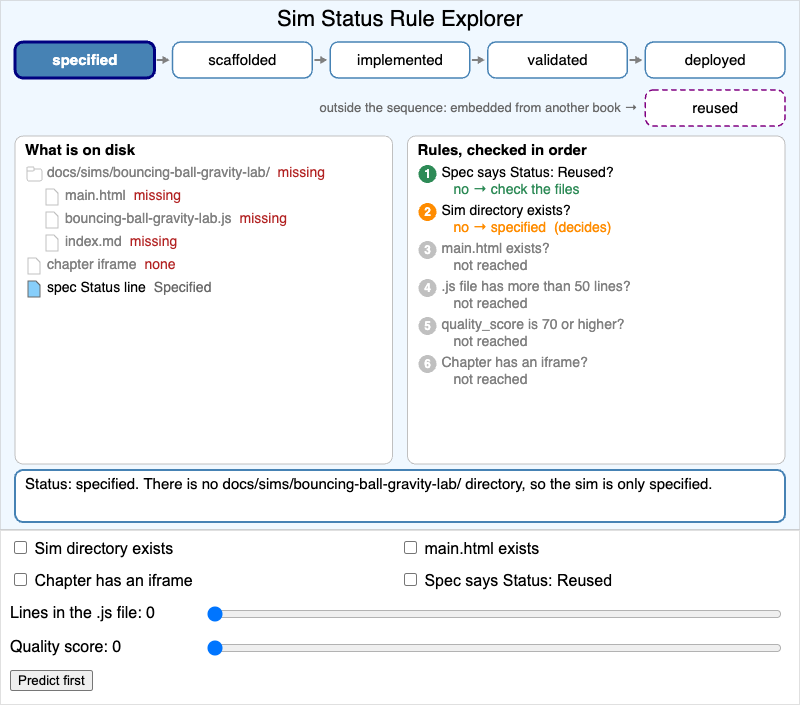The height and width of the screenshot is (707, 800).
Task: Tick the main.html exists checkbox
Action: point(410,548)
